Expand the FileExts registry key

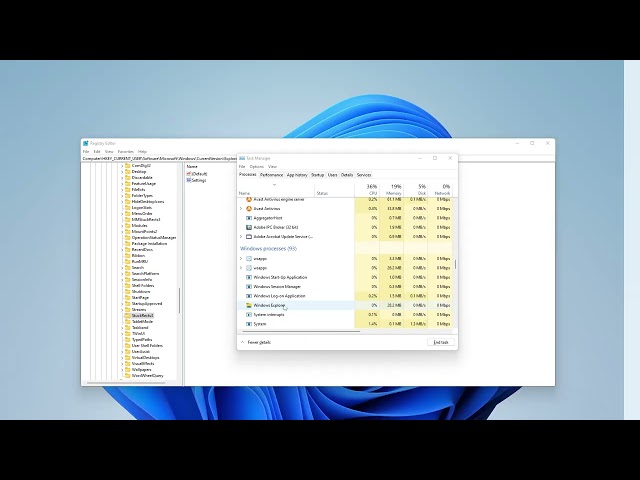[122, 190]
